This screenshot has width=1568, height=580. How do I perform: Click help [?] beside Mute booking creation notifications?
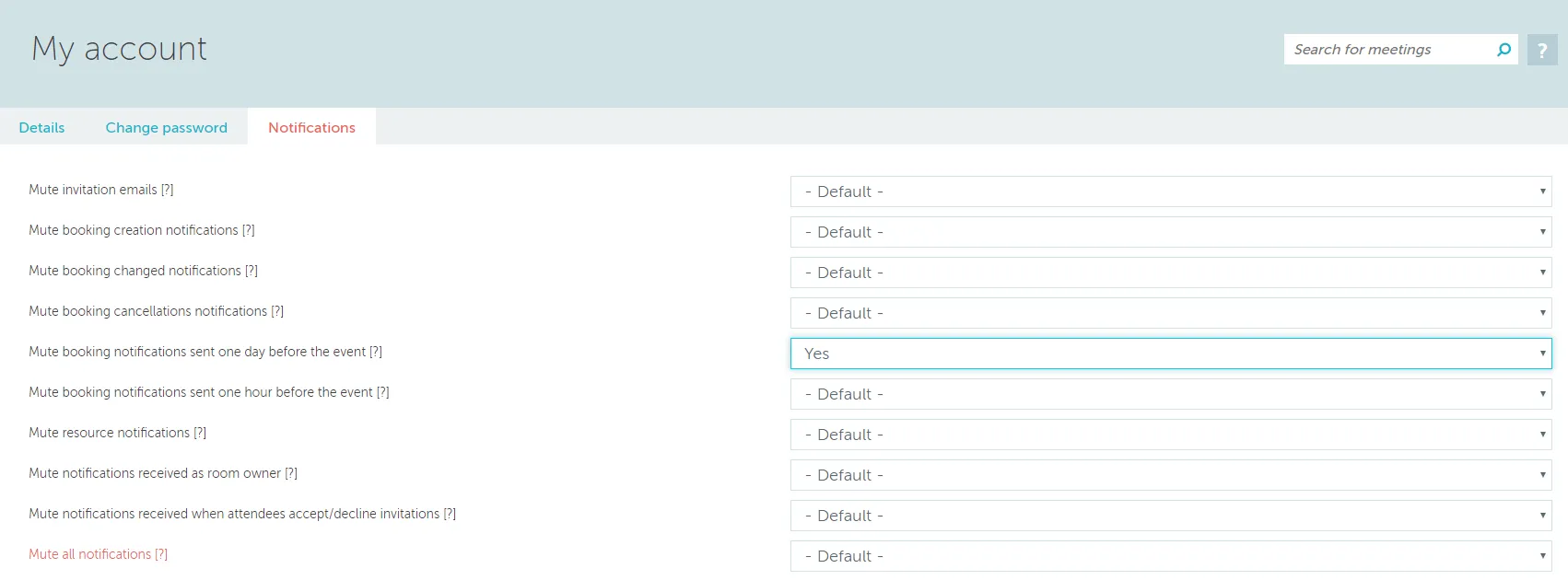point(249,230)
